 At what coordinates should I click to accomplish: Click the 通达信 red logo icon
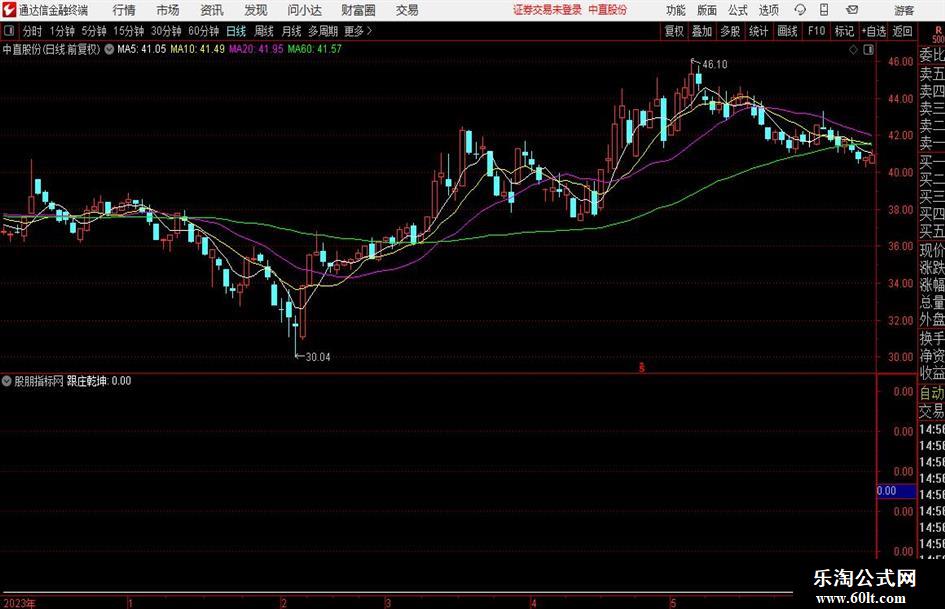click(9, 10)
